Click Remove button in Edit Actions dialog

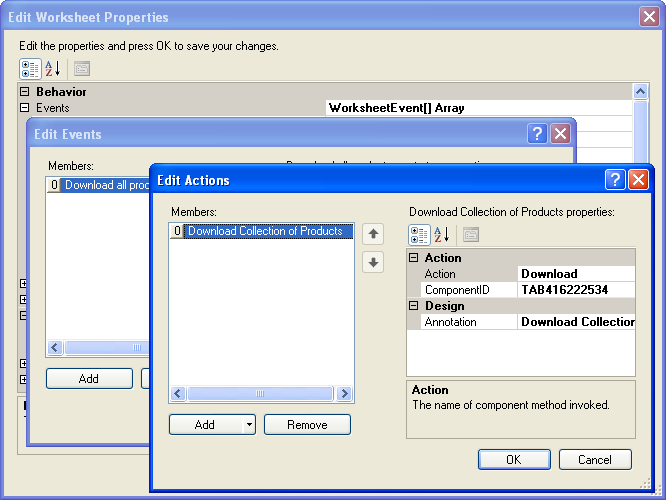point(308,424)
